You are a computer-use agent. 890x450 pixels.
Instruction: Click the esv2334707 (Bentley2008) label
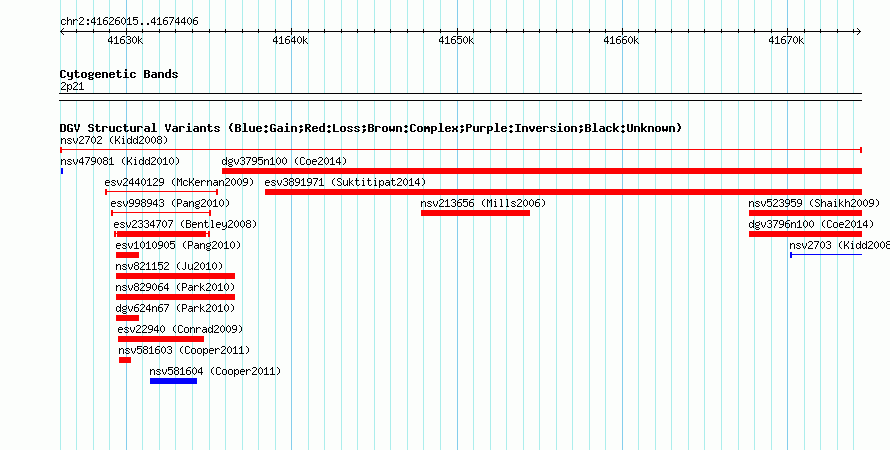(x=185, y=224)
